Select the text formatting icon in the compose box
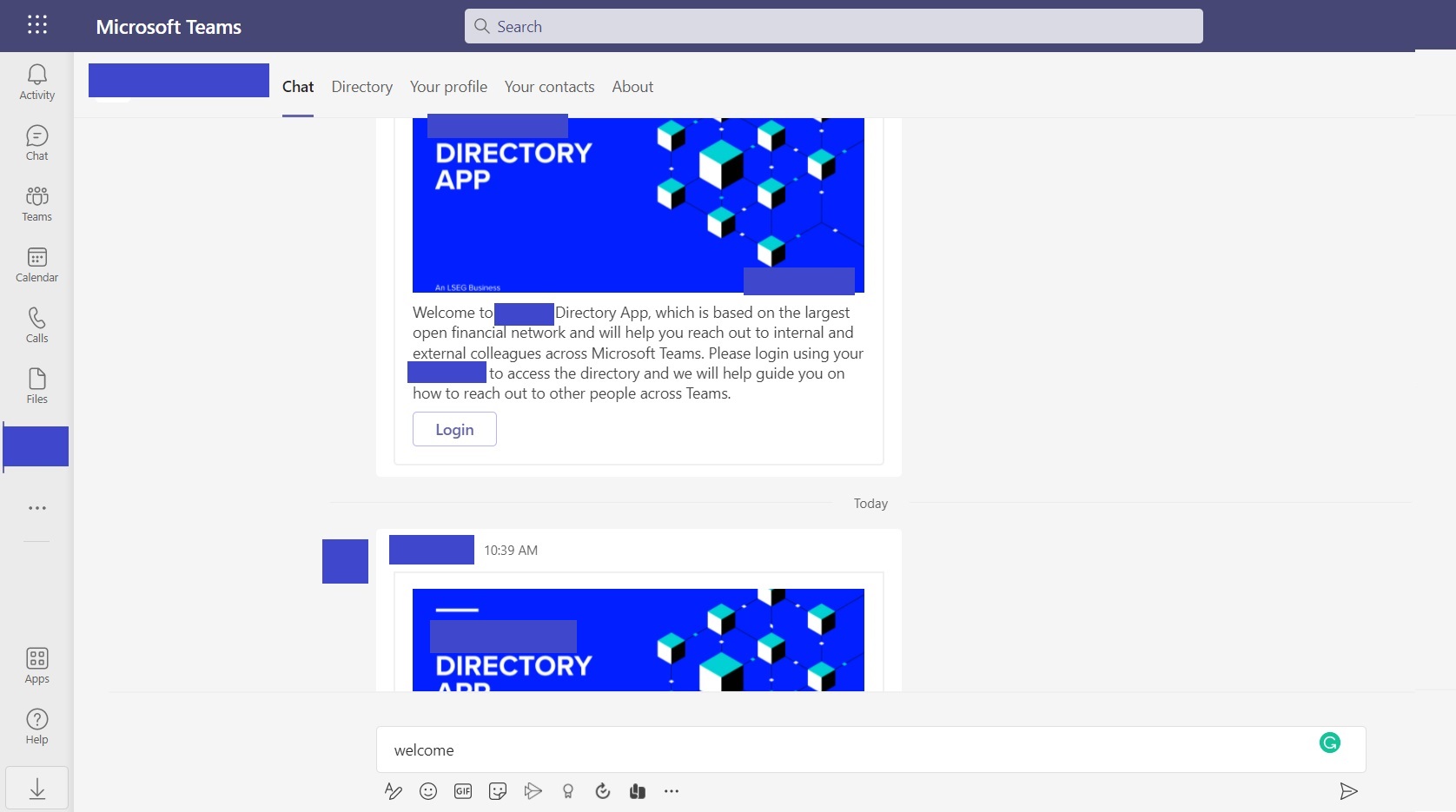This screenshot has height=812, width=1456. (393, 791)
